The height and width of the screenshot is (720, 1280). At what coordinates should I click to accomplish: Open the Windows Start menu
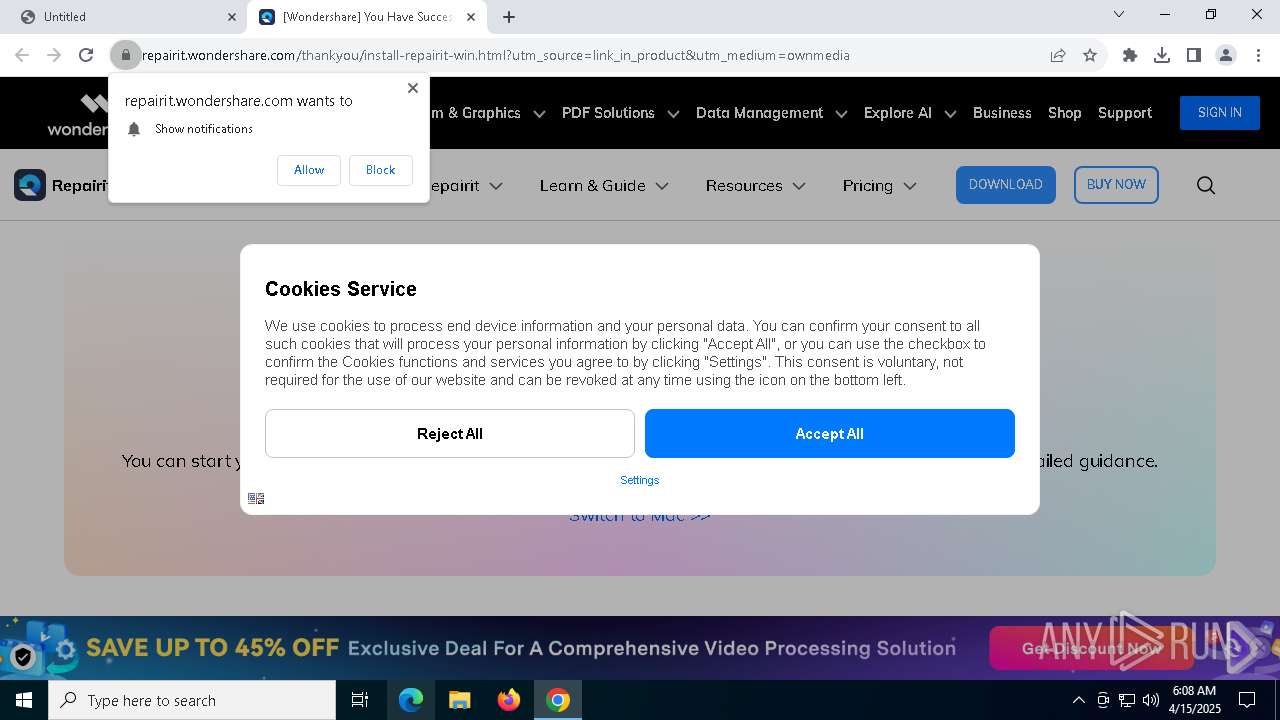pyautogui.click(x=24, y=700)
